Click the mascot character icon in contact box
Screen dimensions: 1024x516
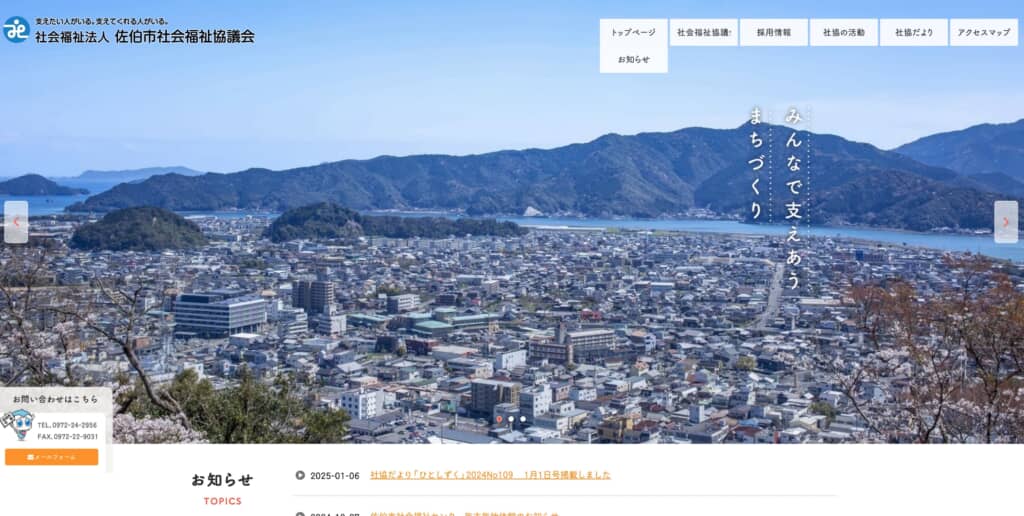point(18,427)
